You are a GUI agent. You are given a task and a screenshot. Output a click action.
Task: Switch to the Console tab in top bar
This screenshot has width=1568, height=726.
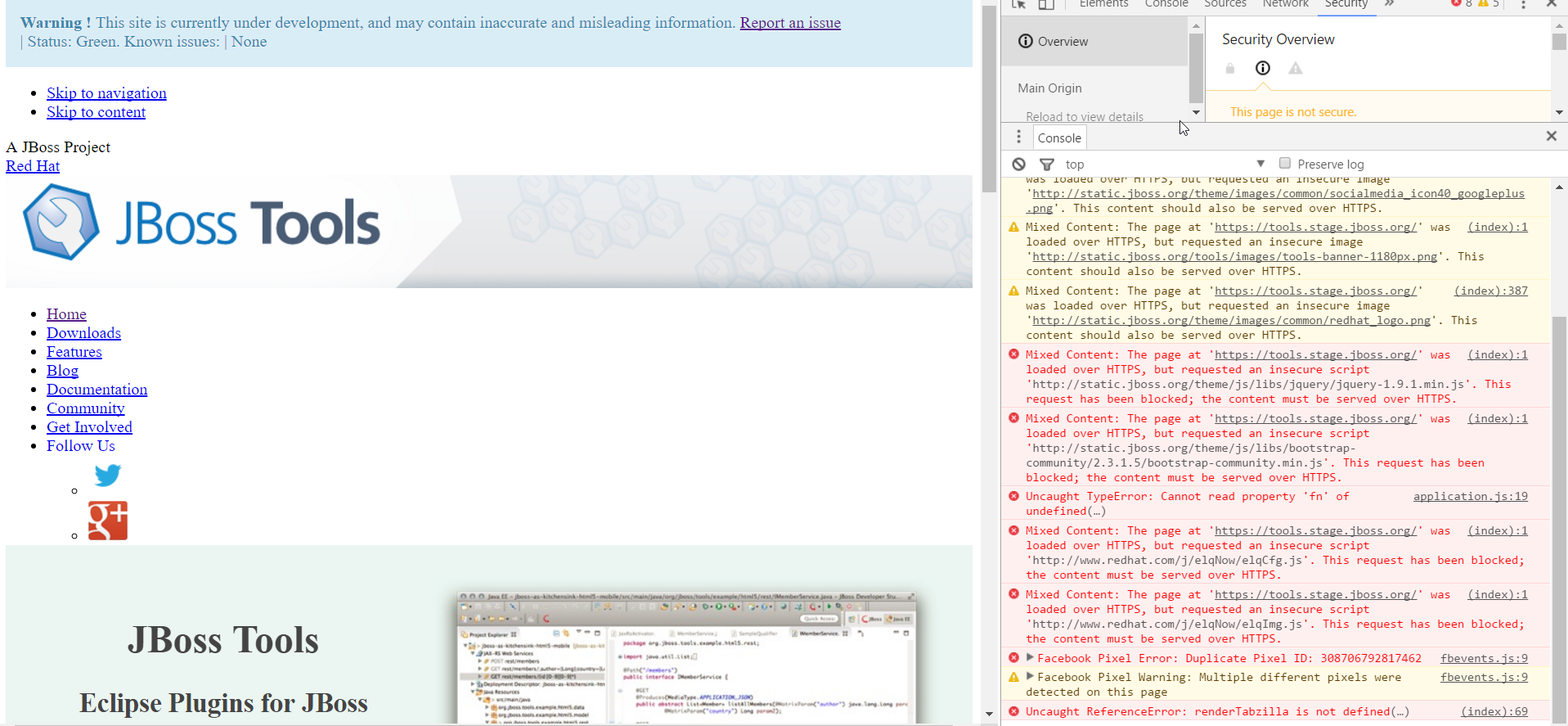click(x=1166, y=4)
